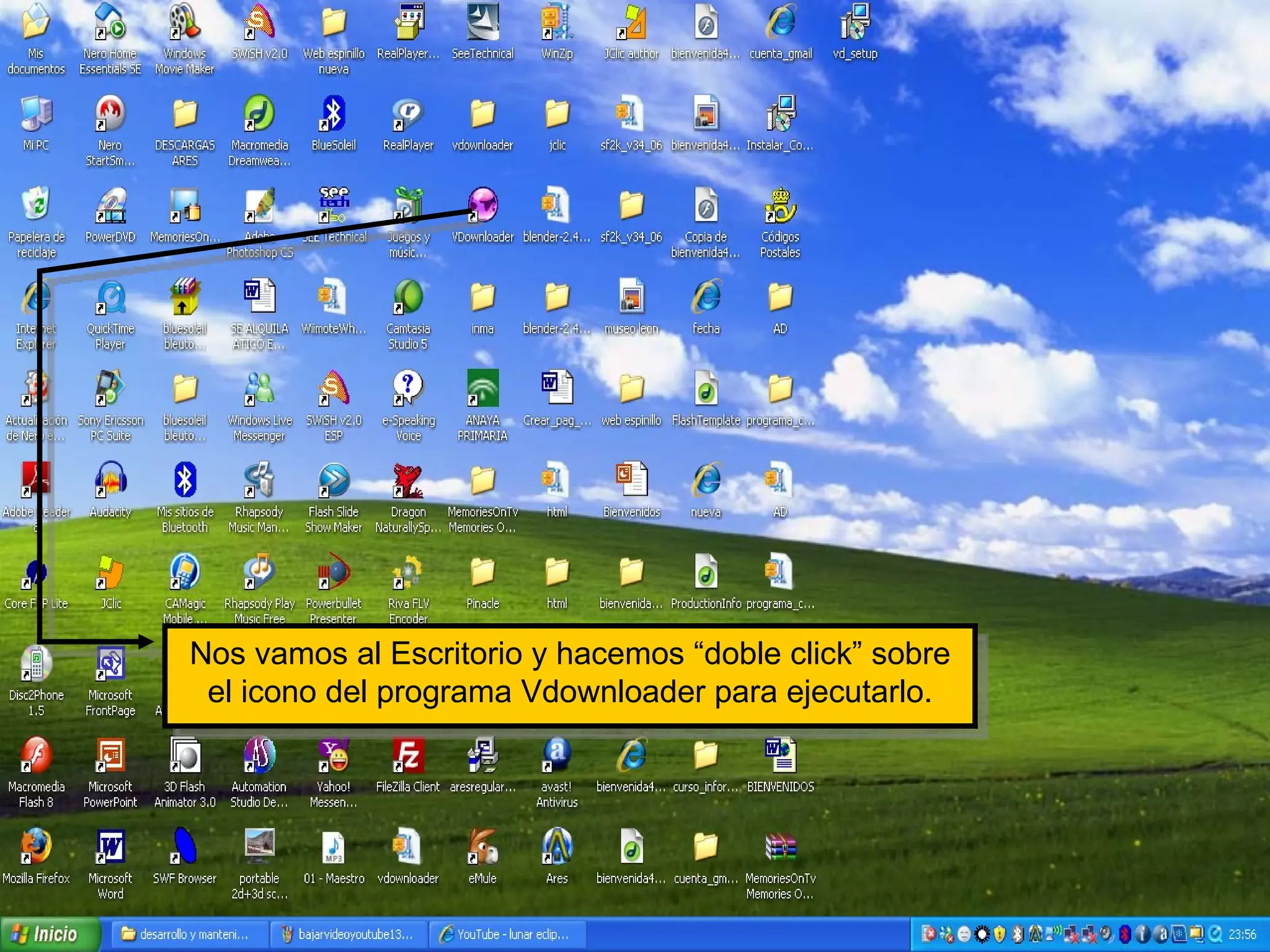Open Macromedia Dreamweaver shortcut

tap(259, 113)
